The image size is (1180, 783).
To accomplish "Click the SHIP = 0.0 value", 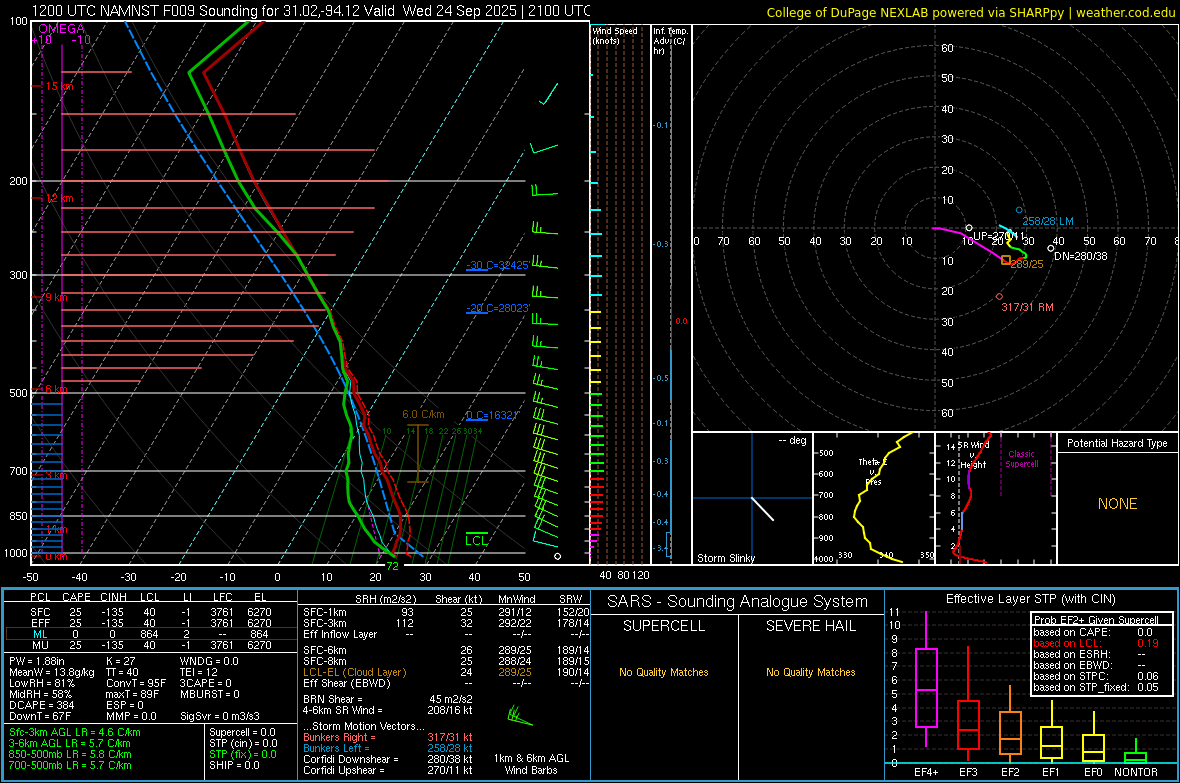I will (x=234, y=765).
